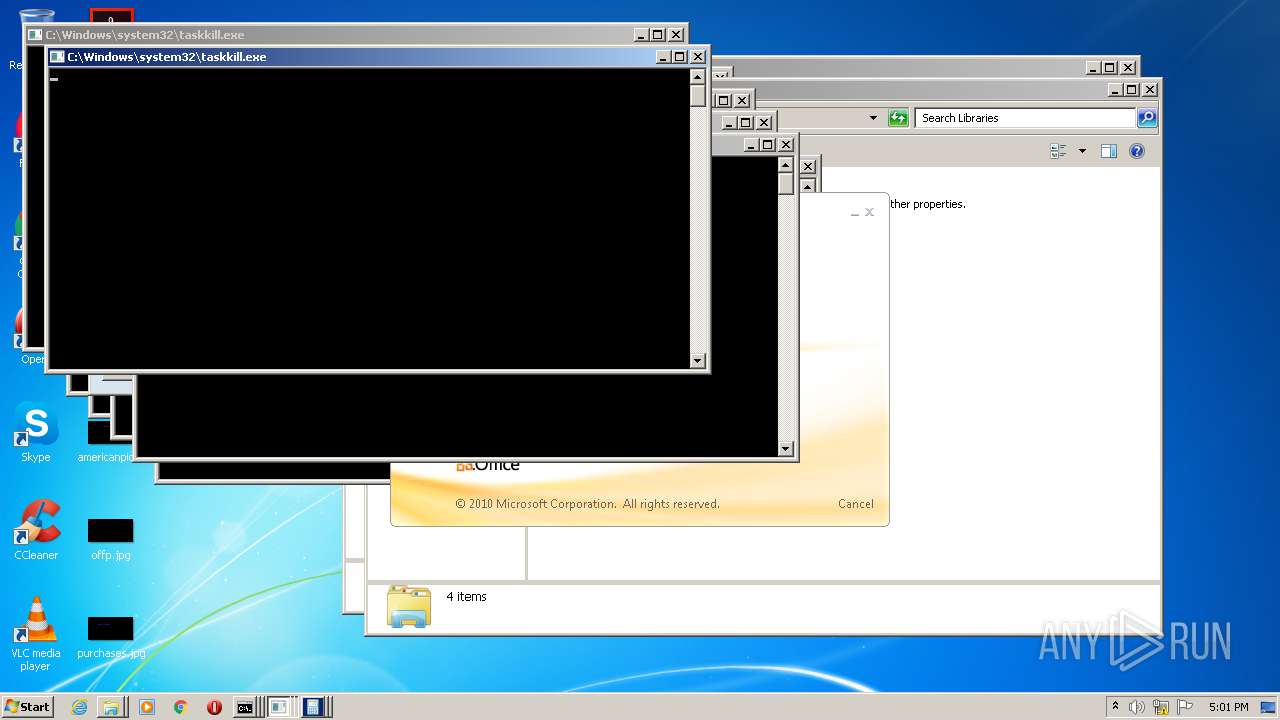Image resolution: width=1280 pixels, height=720 pixels.
Task: Switch to the command prompt taskbar group
Action: (x=245, y=707)
